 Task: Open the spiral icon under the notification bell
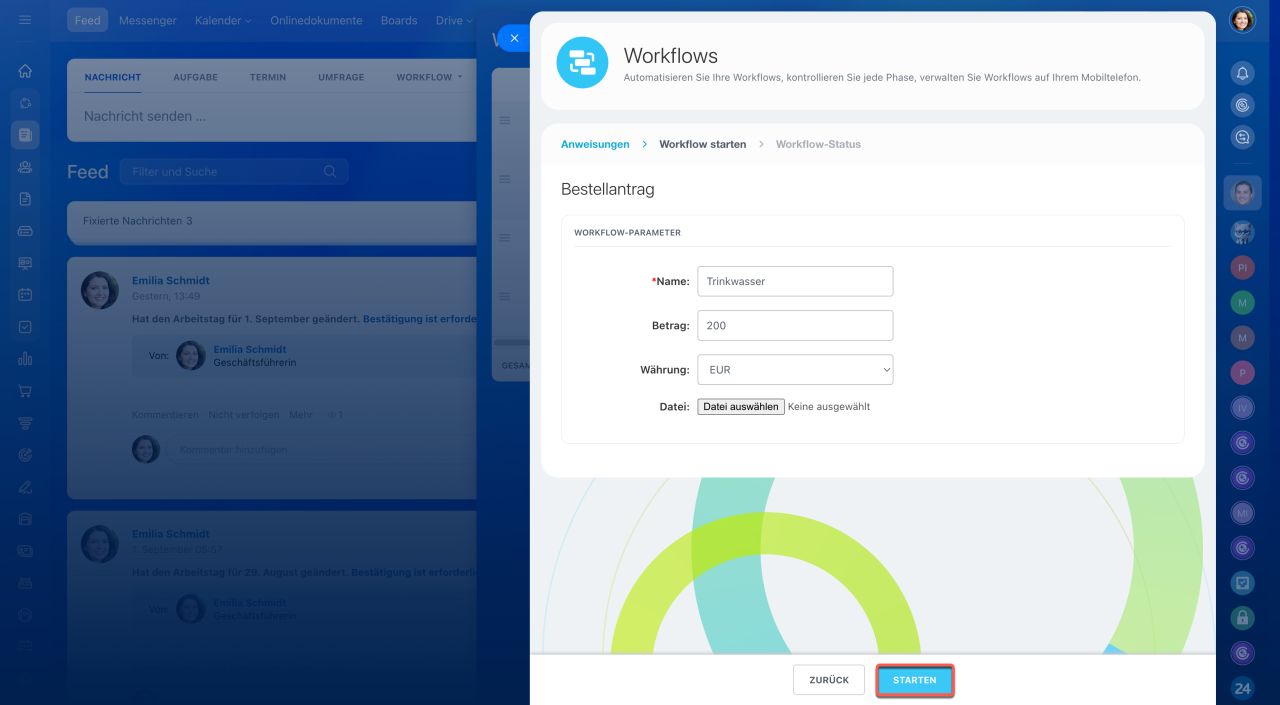coord(1242,104)
